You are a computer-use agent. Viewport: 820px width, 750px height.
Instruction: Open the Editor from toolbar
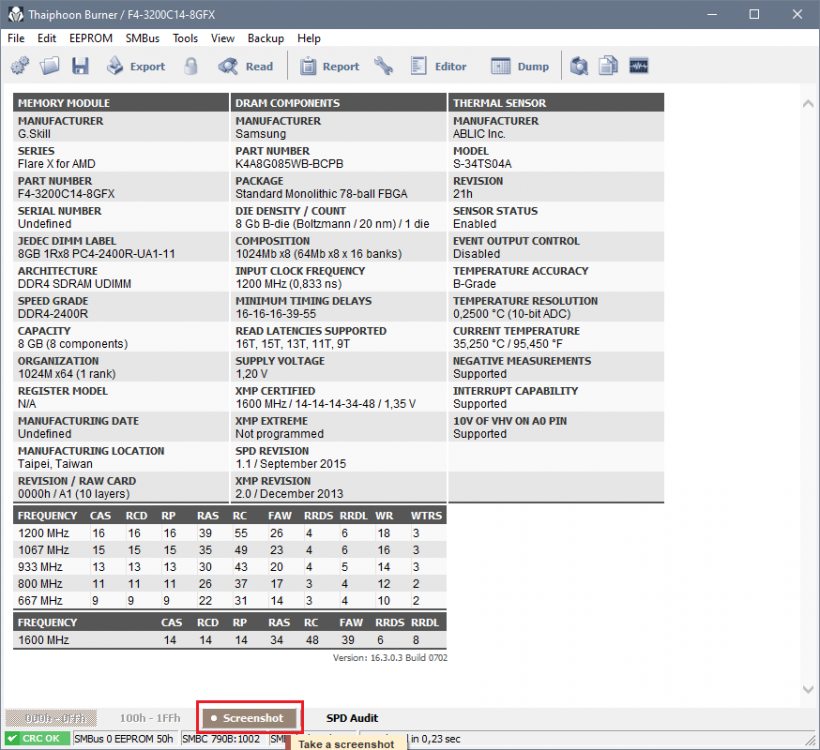tap(438, 66)
